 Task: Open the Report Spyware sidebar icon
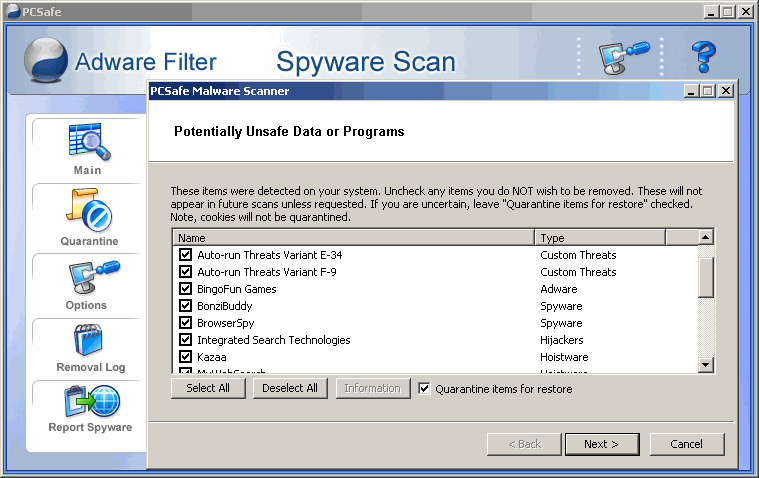[92, 401]
